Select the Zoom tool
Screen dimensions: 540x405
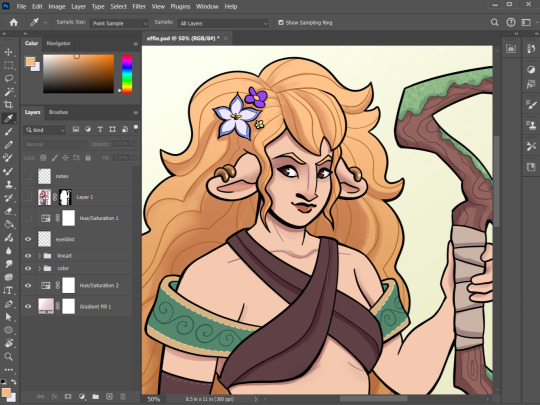[9, 356]
